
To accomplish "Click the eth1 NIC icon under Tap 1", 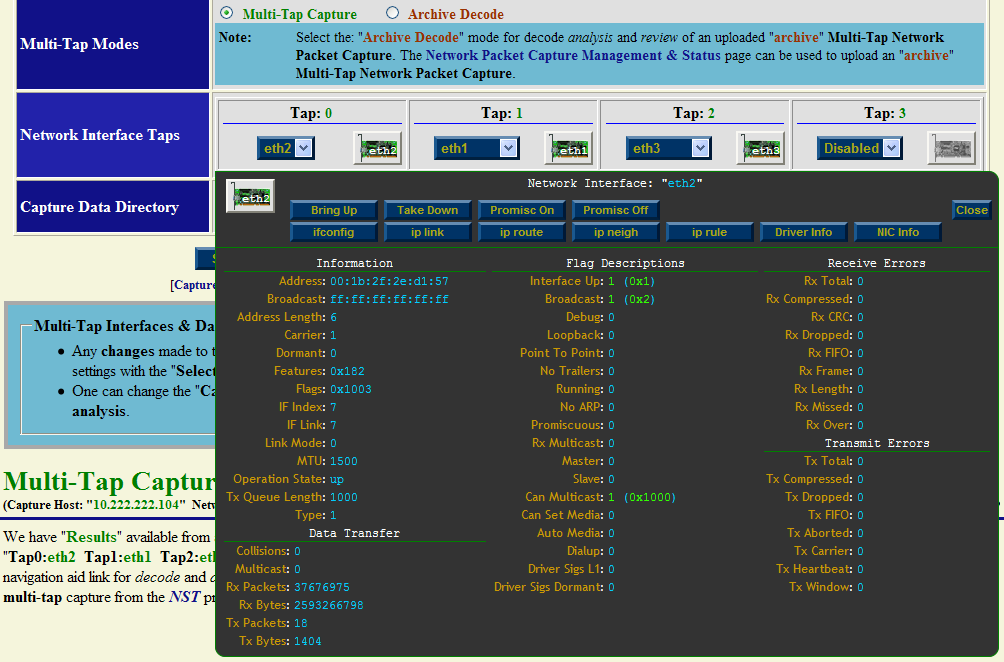I will pyautogui.click(x=569, y=149).
